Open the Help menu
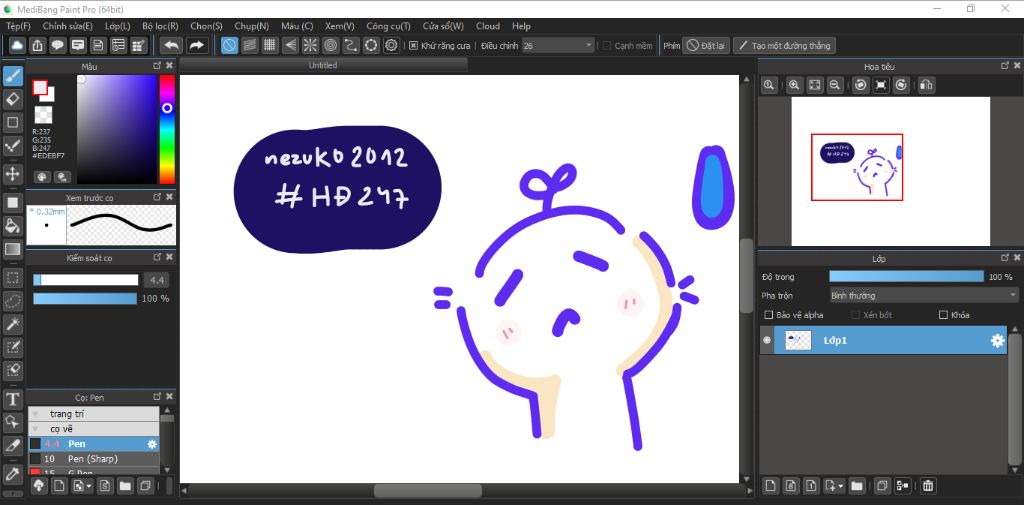Viewport: 1024px width, 505px height. (521, 26)
